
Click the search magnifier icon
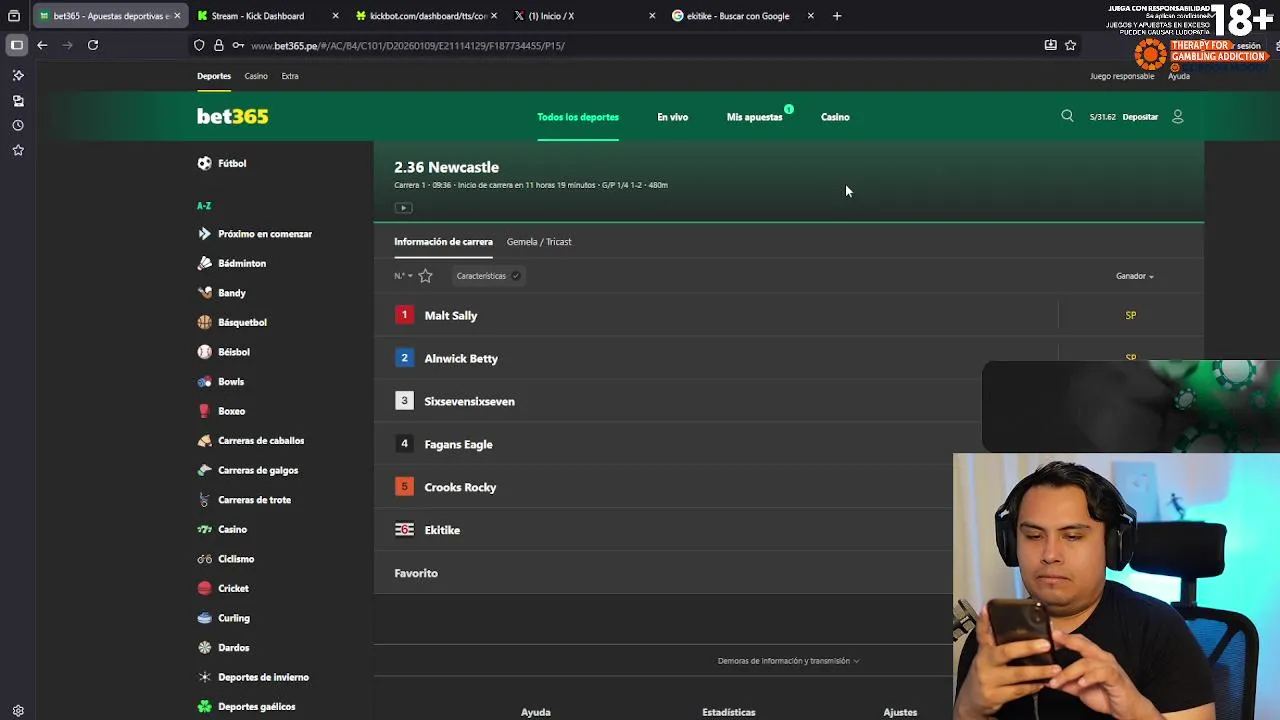point(1067,116)
